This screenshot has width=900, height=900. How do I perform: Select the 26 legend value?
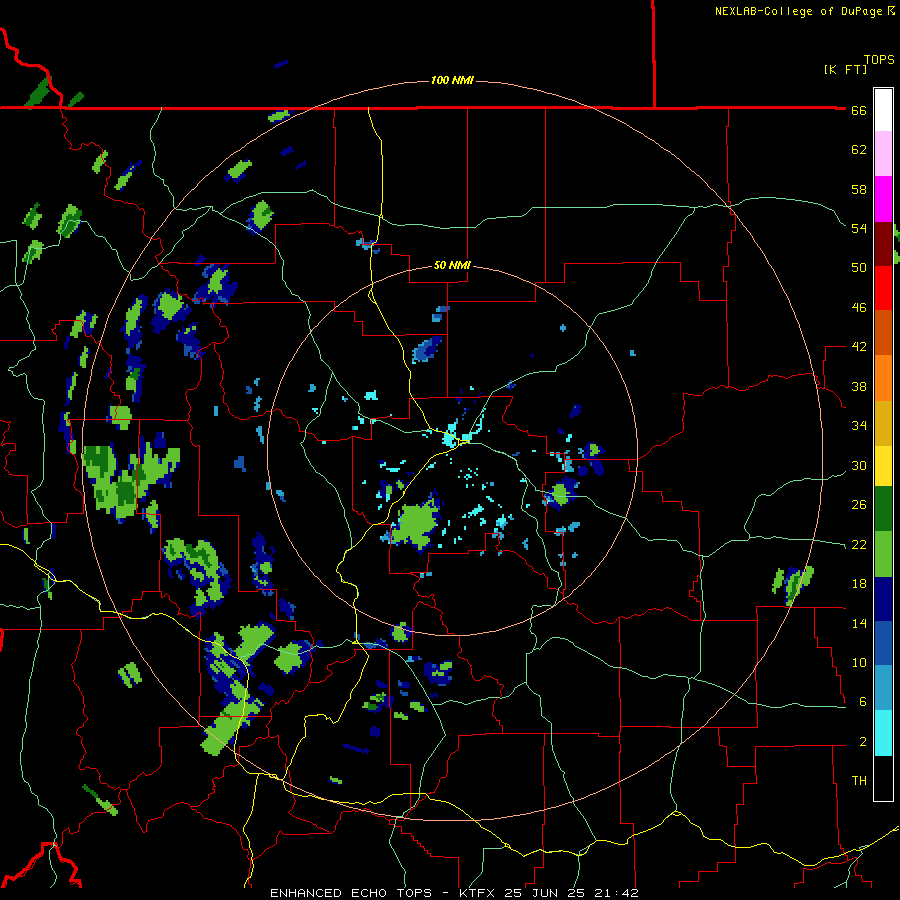tap(859, 505)
